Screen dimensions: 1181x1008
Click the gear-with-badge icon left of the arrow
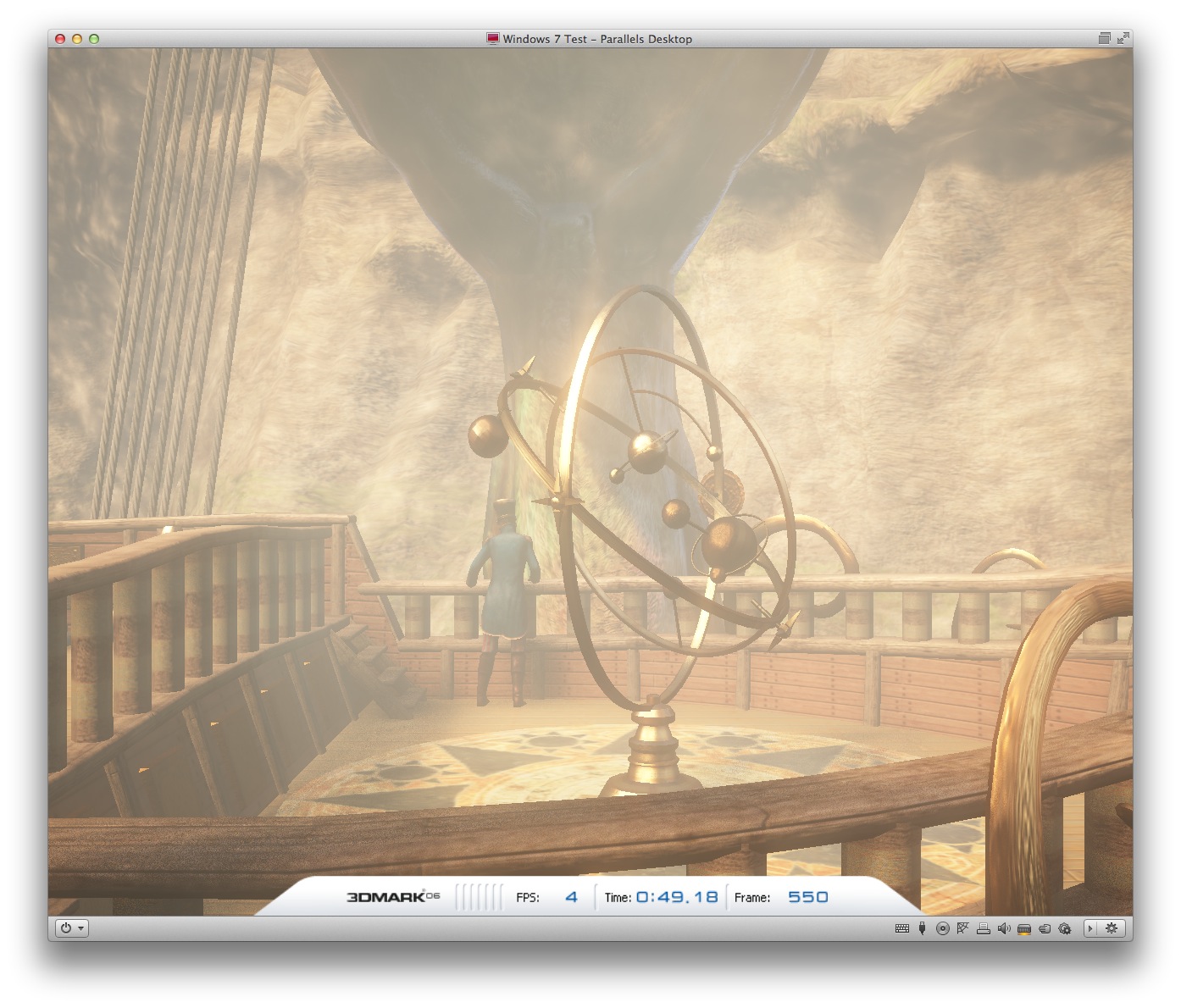click(x=1065, y=928)
